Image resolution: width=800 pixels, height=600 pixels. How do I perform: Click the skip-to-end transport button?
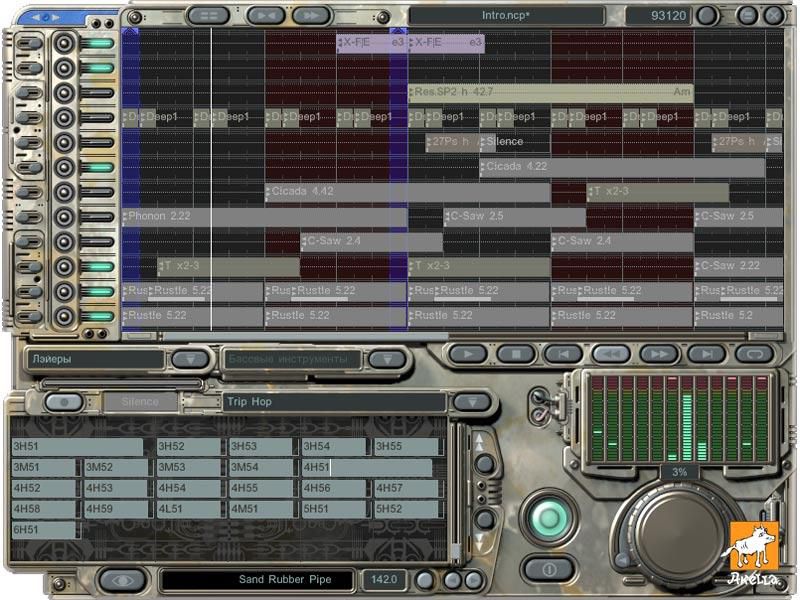707,354
